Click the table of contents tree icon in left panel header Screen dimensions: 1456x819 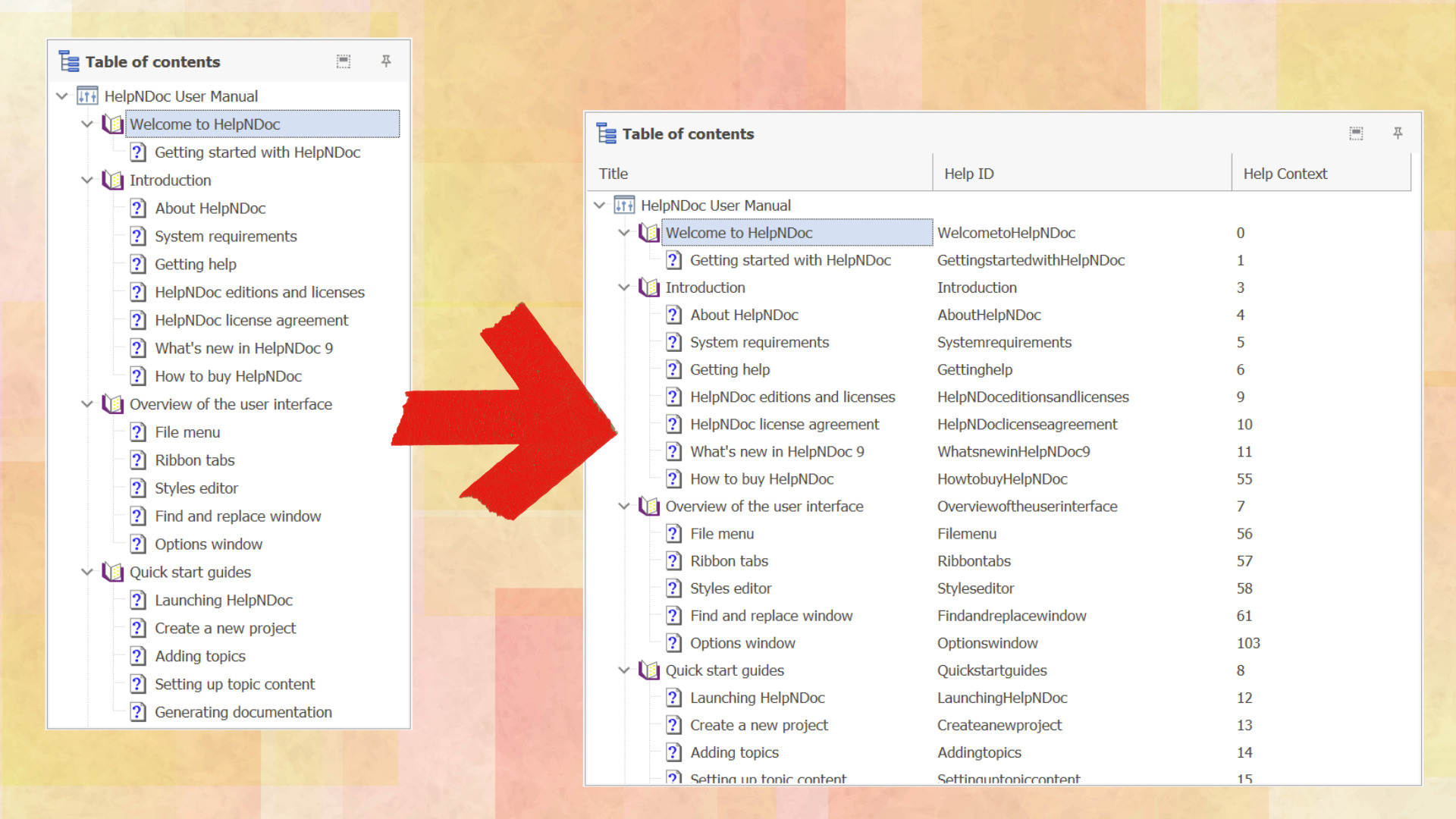tap(69, 61)
